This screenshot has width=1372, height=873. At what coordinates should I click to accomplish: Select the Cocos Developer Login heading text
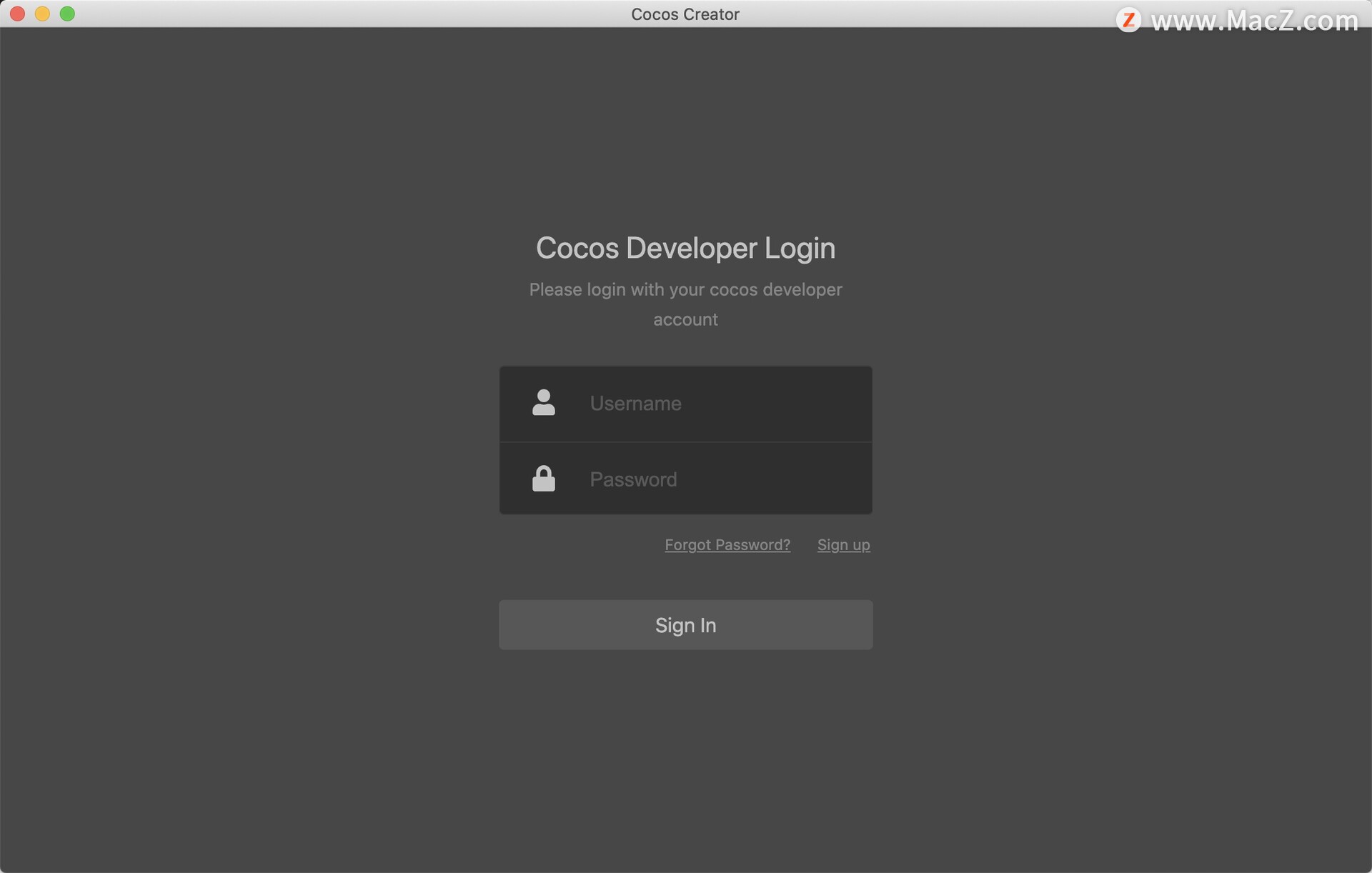pyautogui.click(x=685, y=249)
